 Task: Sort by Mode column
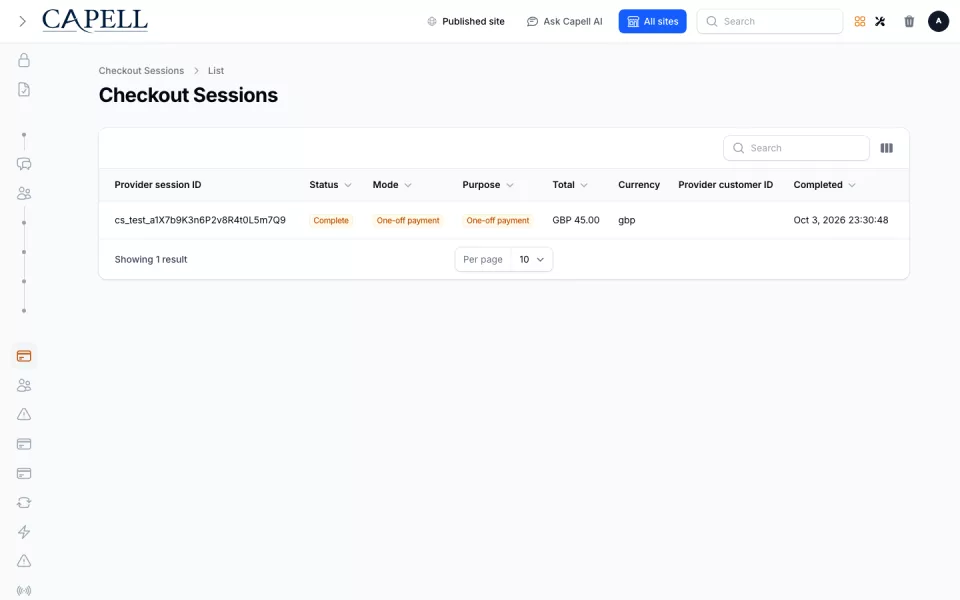pos(392,185)
